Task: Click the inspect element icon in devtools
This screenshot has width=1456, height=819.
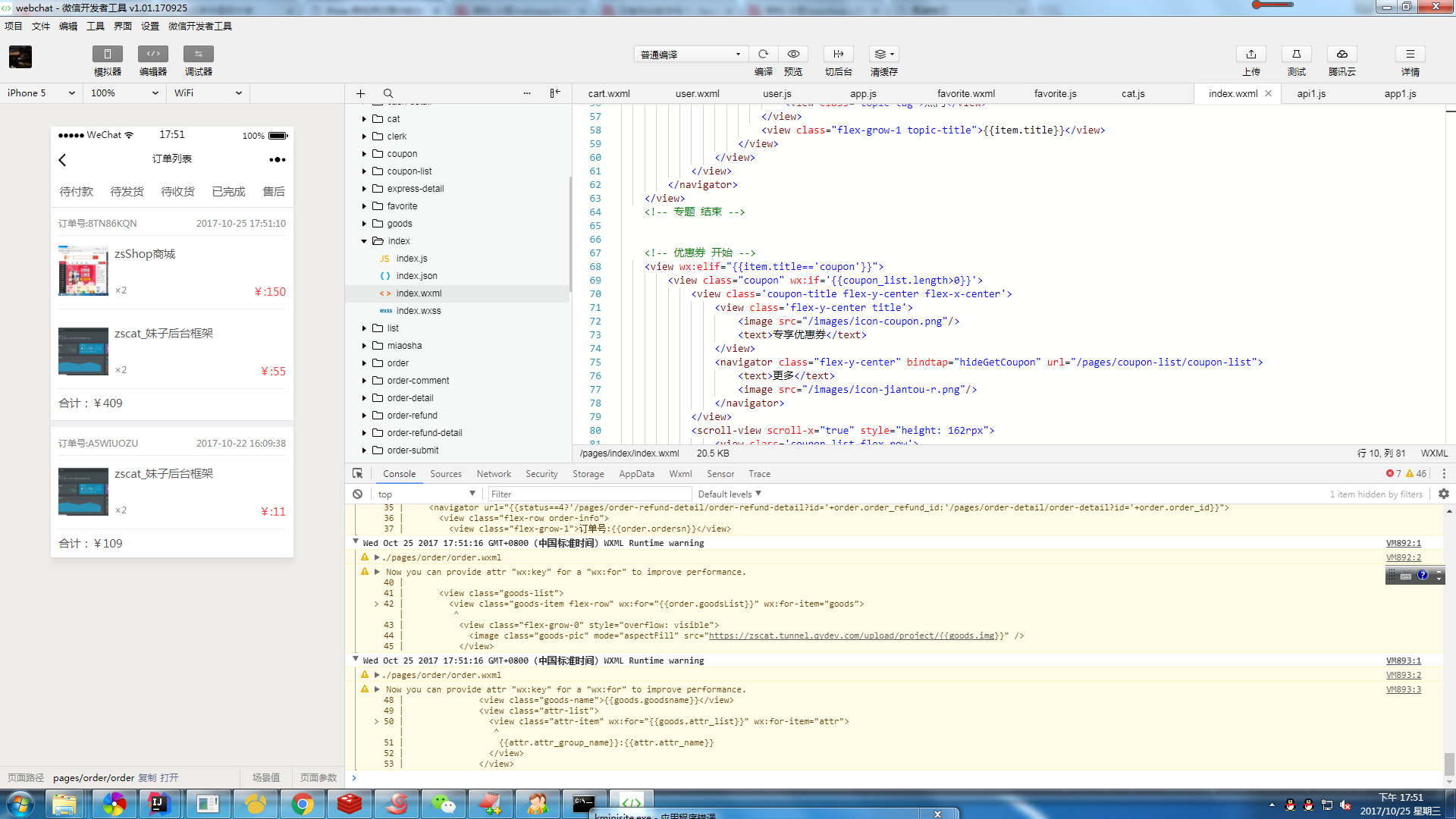Action: (x=357, y=473)
